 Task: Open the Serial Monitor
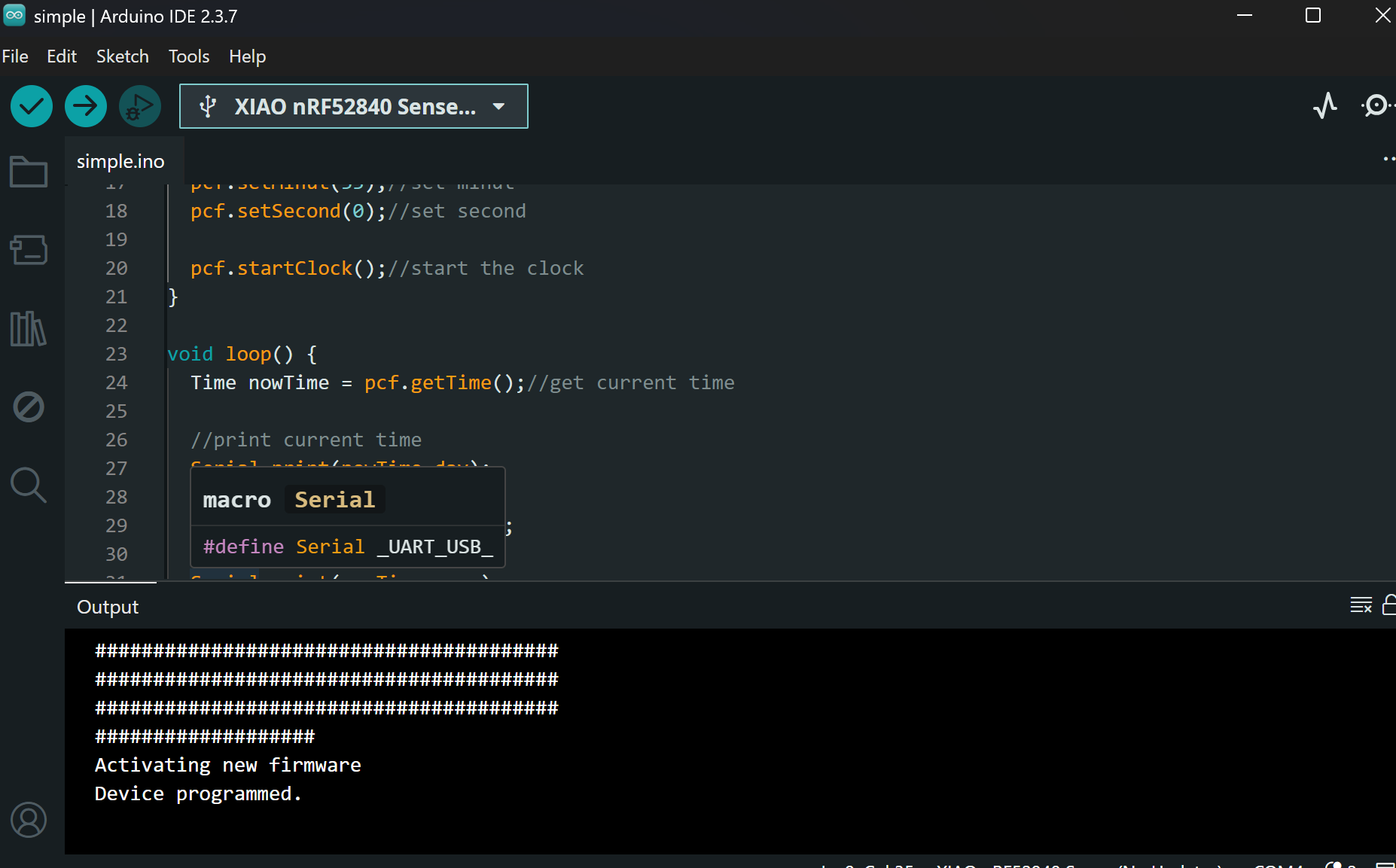pos(1378,105)
